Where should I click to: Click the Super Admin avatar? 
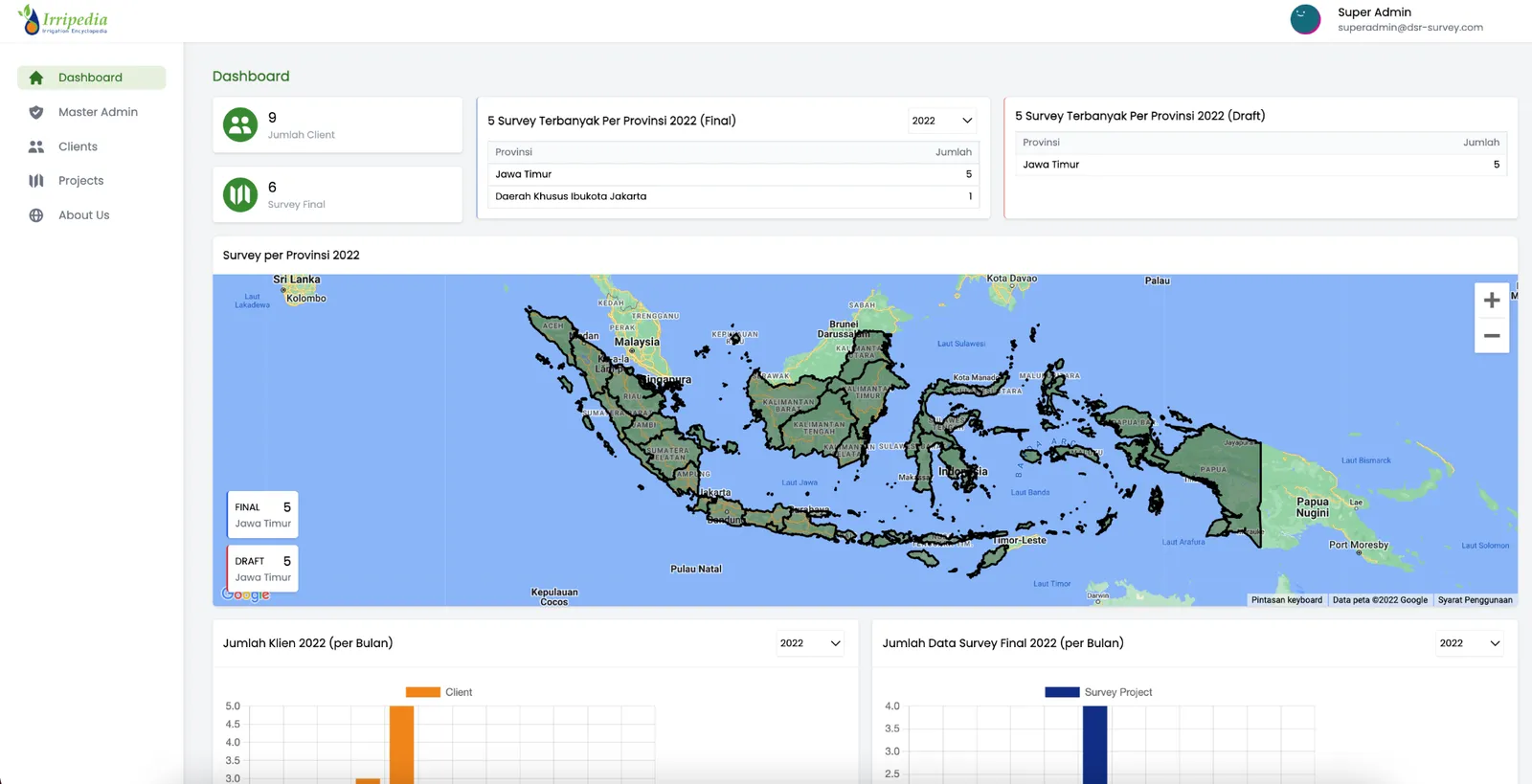(1305, 19)
